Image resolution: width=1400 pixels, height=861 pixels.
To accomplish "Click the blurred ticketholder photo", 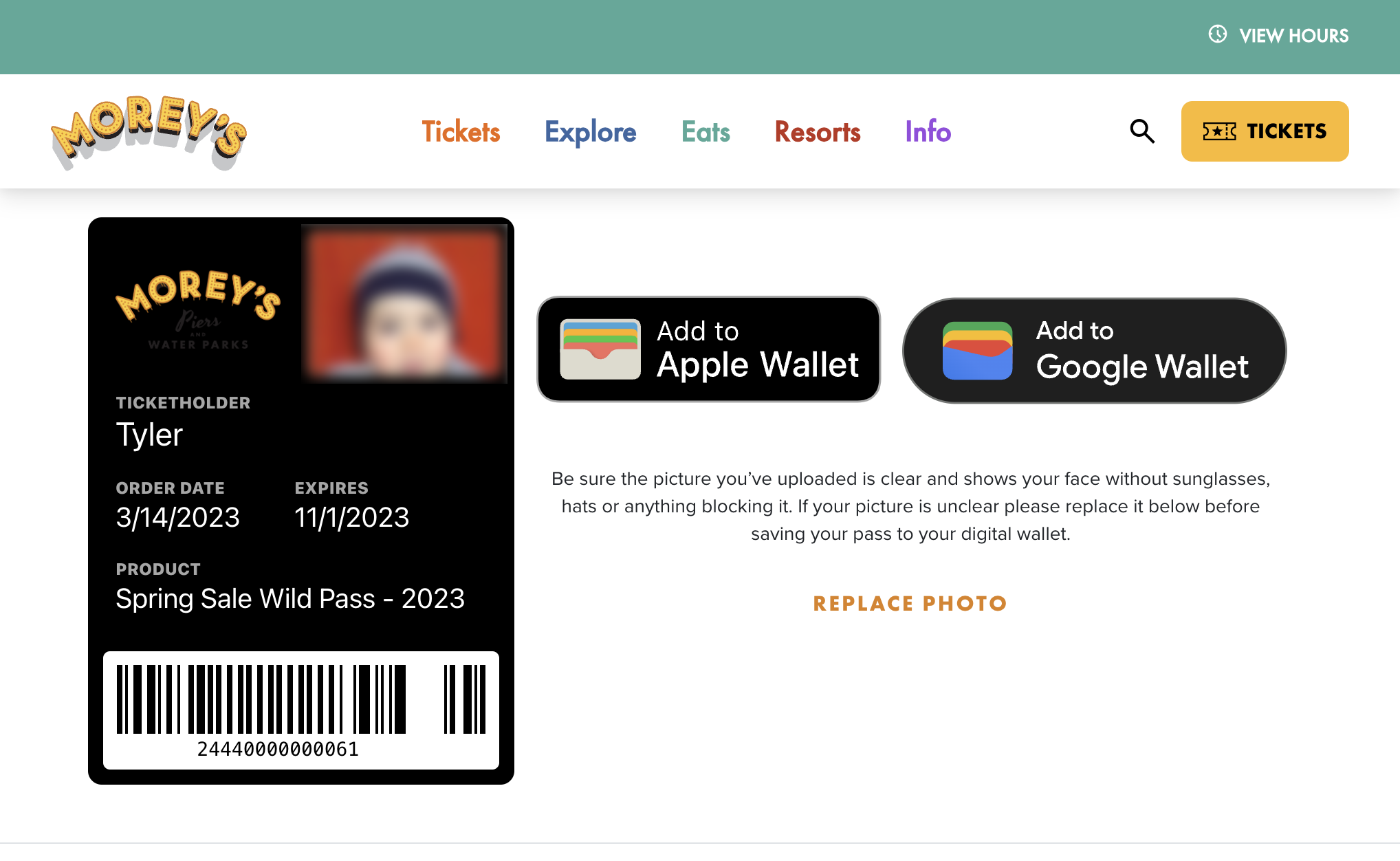I will [x=404, y=303].
